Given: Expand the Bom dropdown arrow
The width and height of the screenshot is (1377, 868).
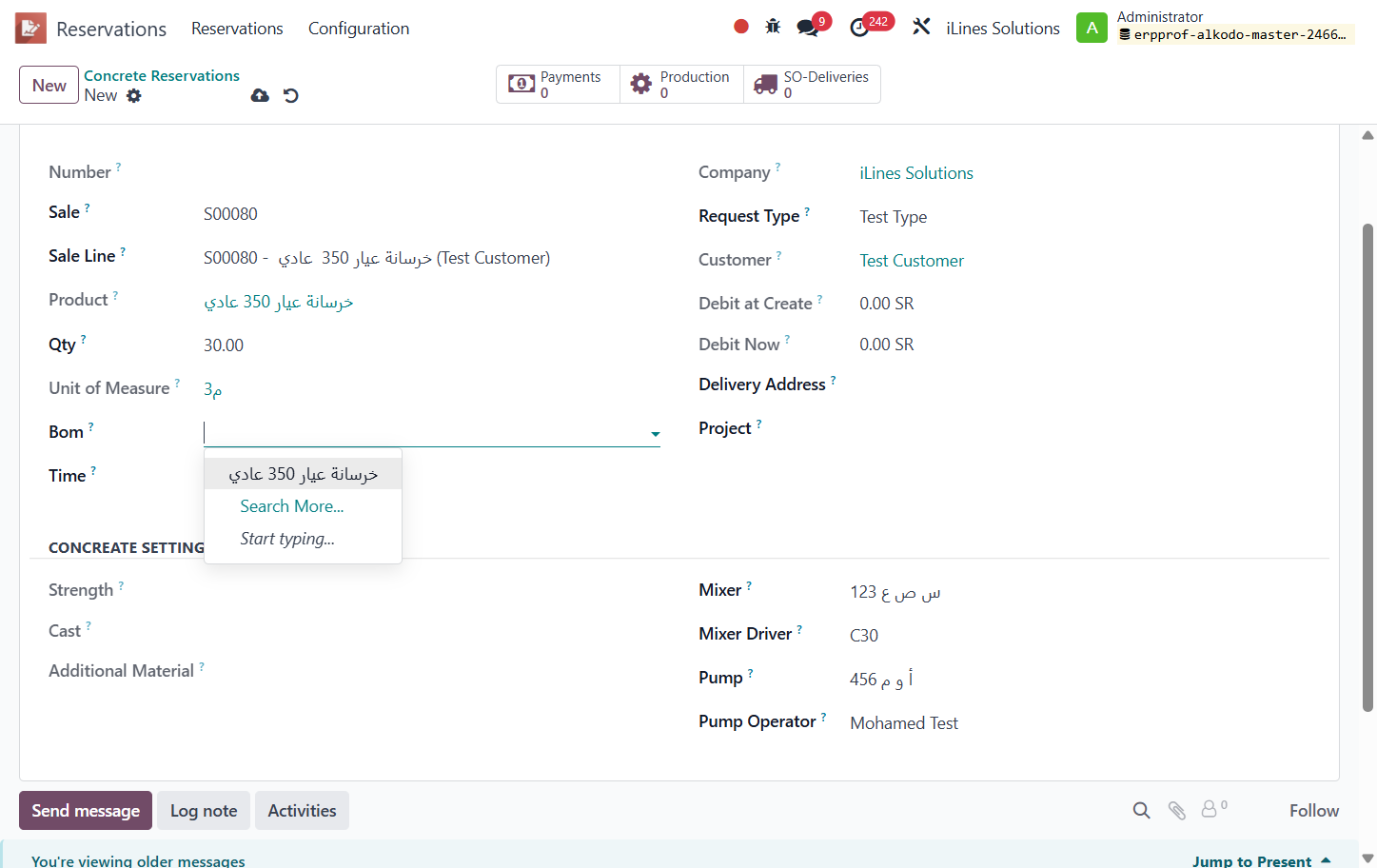Looking at the screenshot, I should pos(655,434).
